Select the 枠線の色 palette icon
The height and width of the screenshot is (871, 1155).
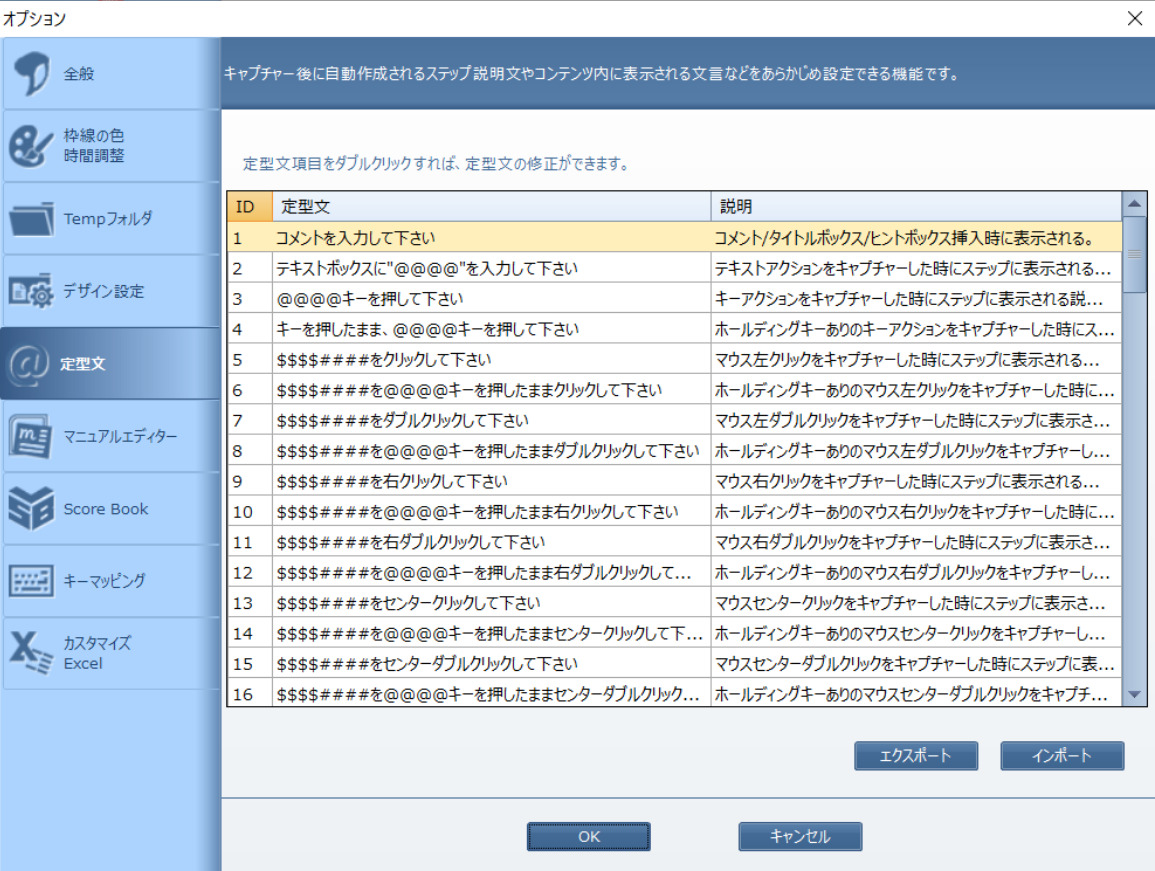click(x=32, y=146)
